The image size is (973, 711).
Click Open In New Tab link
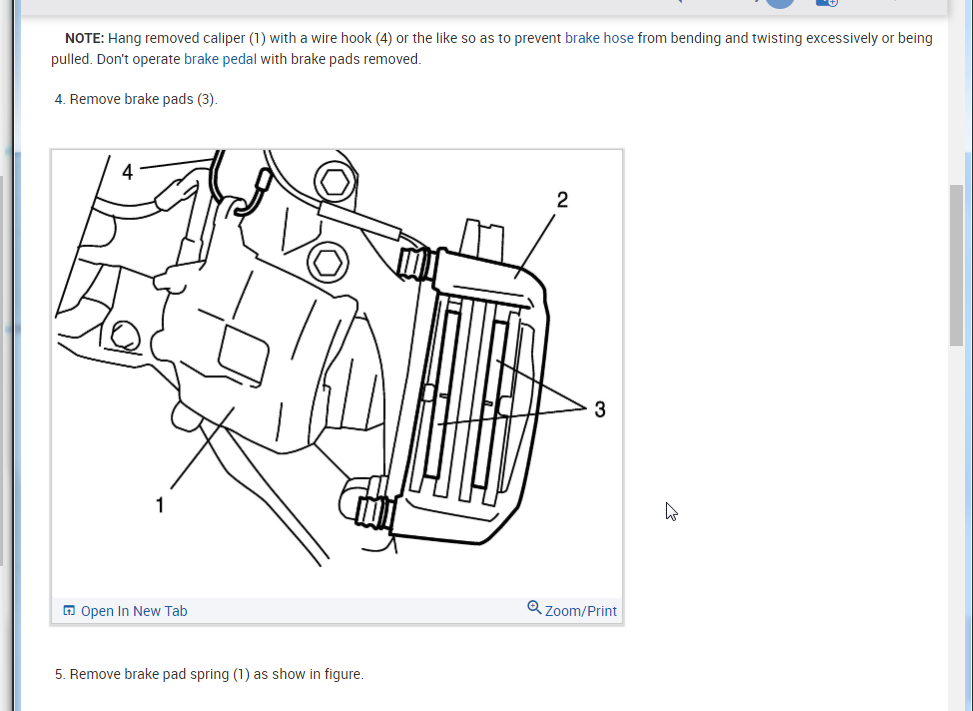133,611
